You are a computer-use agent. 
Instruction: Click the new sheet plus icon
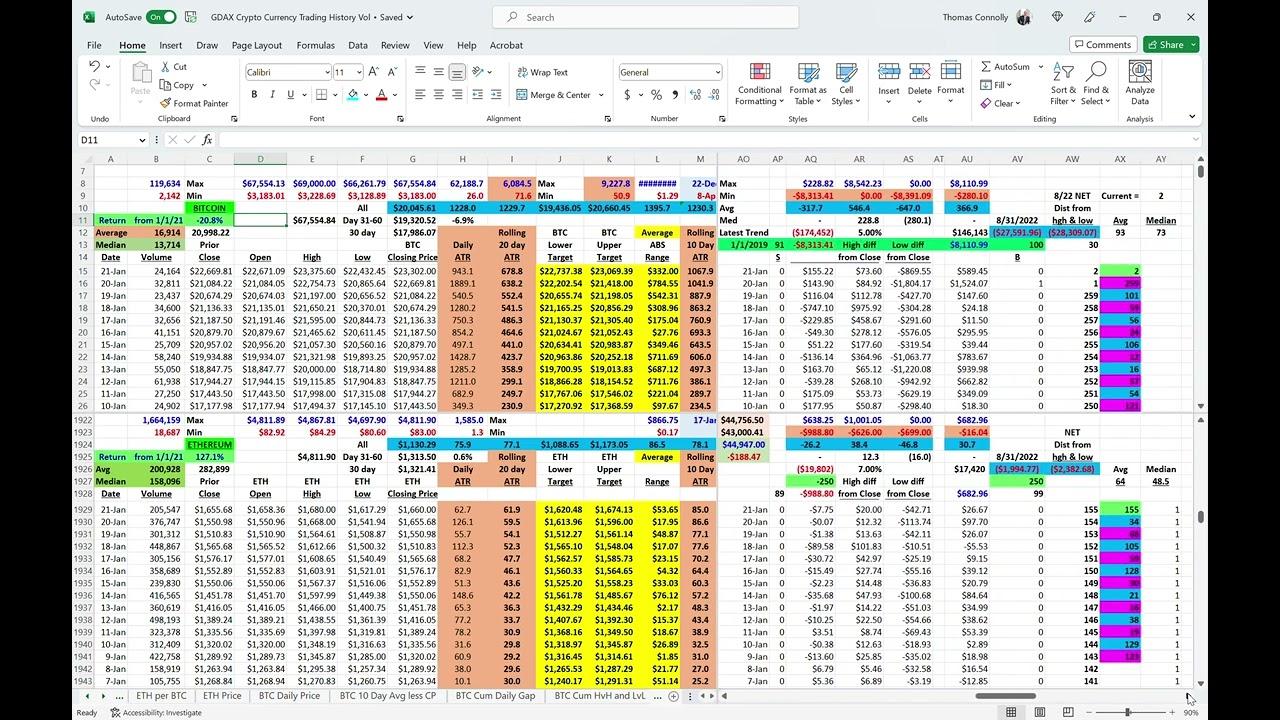673,696
